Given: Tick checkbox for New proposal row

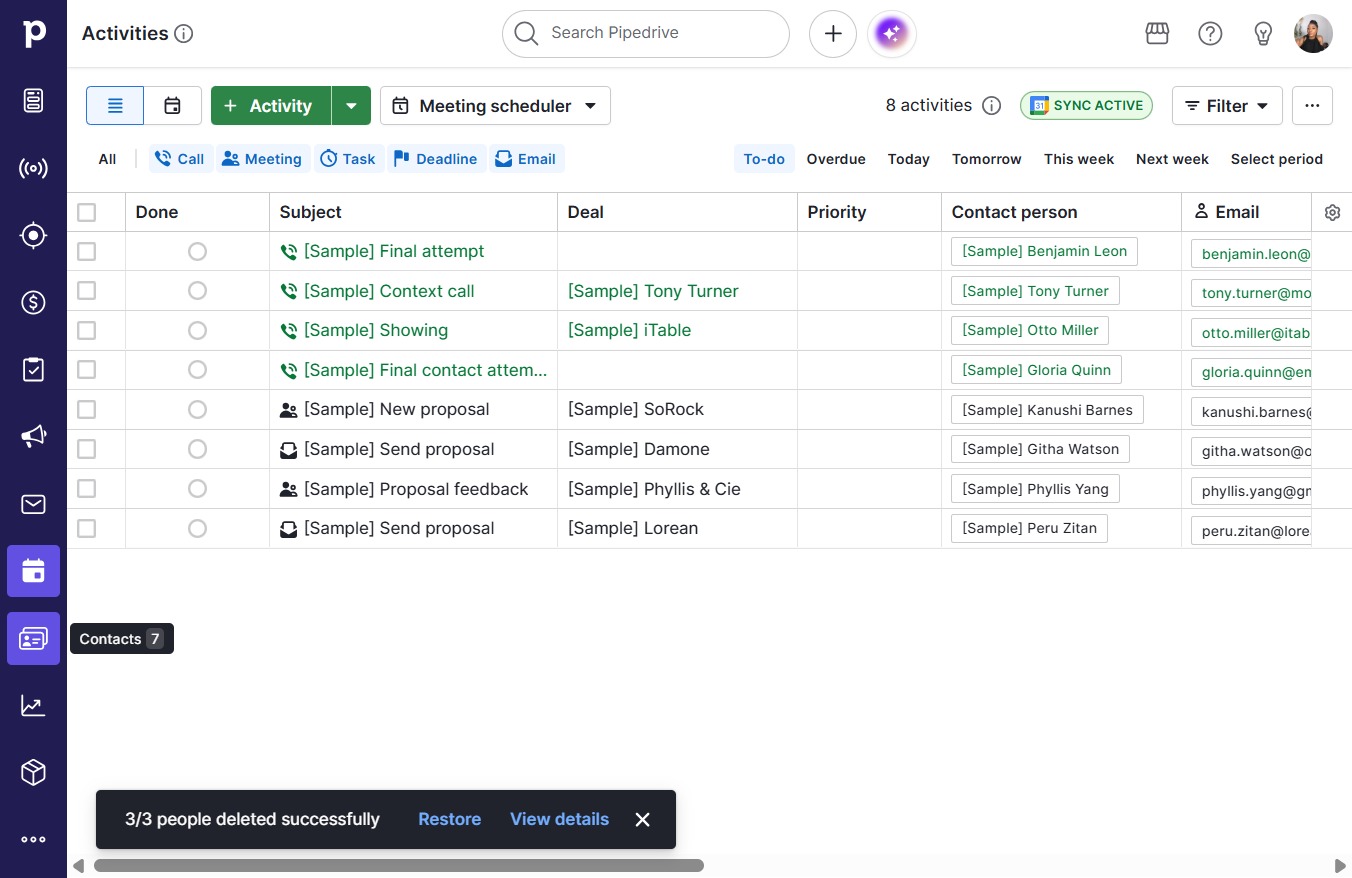Looking at the screenshot, I should pos(87,409).
